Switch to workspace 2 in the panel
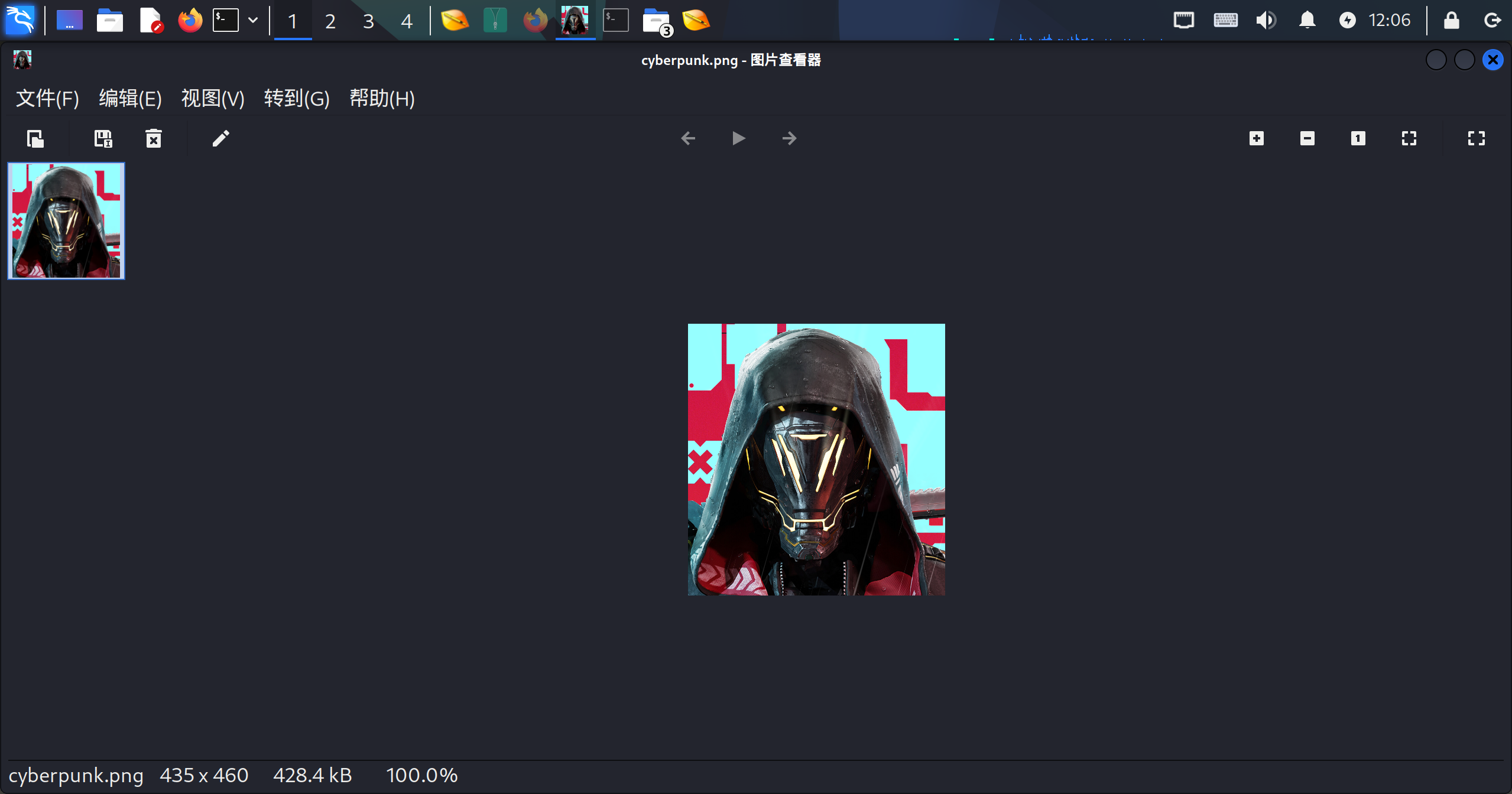 [330, 21]
